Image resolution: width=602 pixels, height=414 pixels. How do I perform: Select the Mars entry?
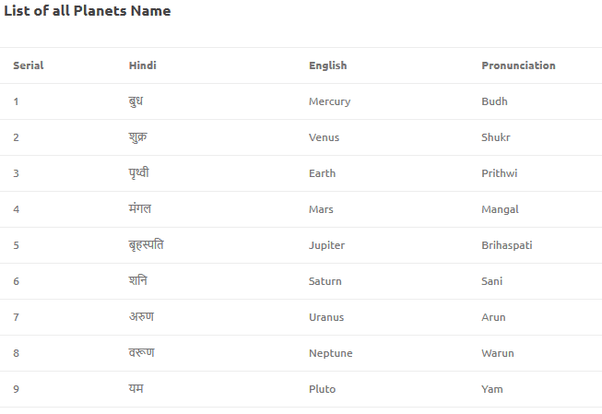tap(321, 210)
